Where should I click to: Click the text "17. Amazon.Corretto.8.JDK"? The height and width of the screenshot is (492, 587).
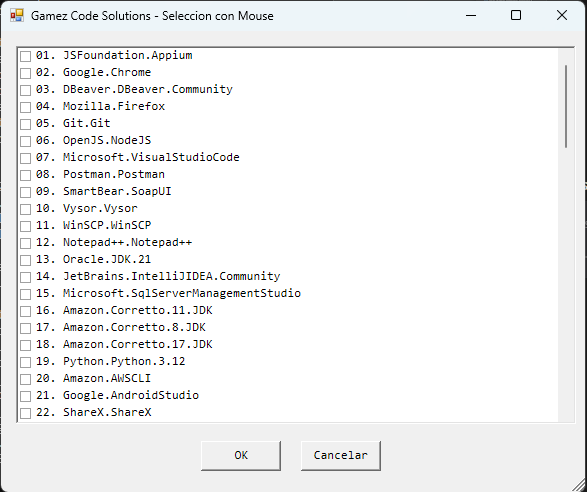(121, 327)
